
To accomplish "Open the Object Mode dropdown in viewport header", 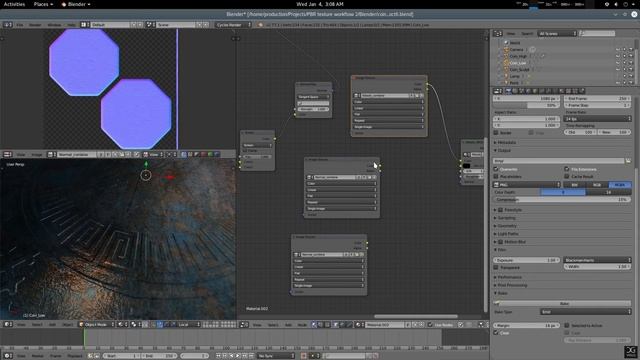I will coord(96,324).
